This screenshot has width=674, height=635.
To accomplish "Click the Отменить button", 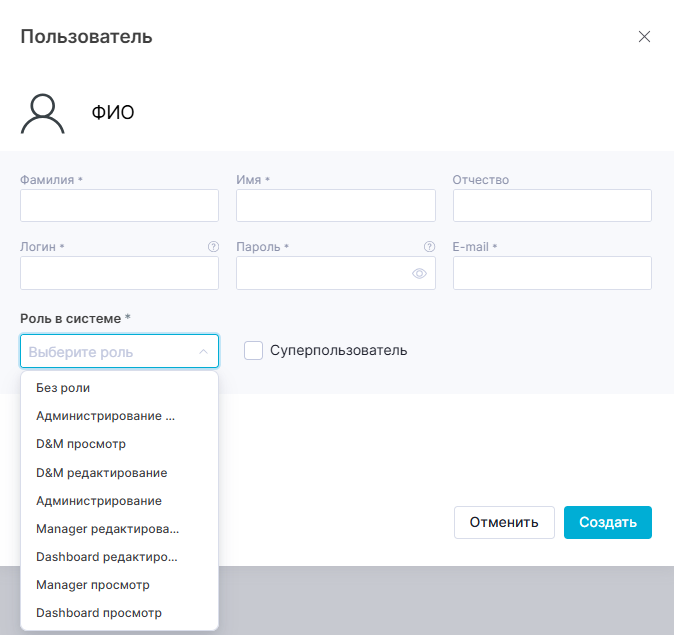I will [x=504, y=522].
